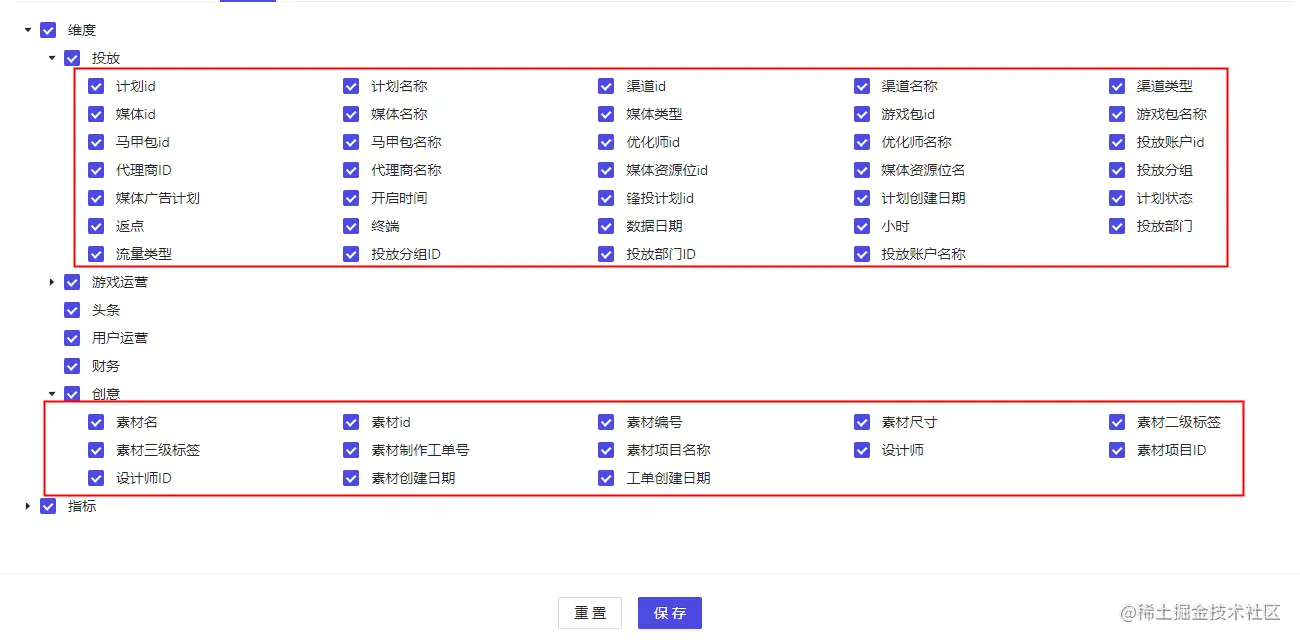The width and height of the screenshot is (1300, 642).
Task: Toggle the 优化师id checkbox
Action: click(x=606, y=142)
